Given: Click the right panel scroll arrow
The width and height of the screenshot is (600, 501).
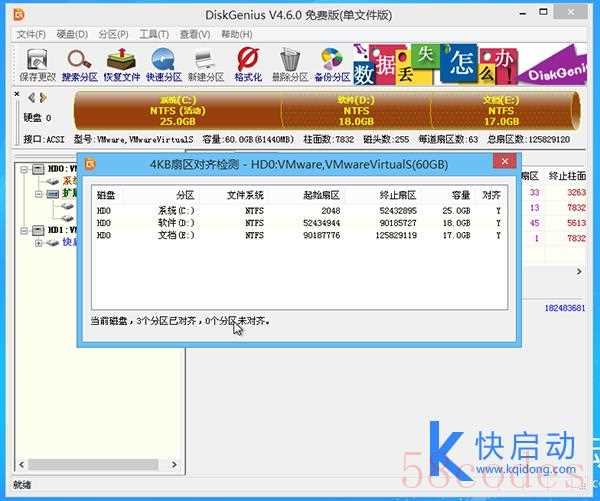Looking at the screenshot, I should [x=579, y=271].
